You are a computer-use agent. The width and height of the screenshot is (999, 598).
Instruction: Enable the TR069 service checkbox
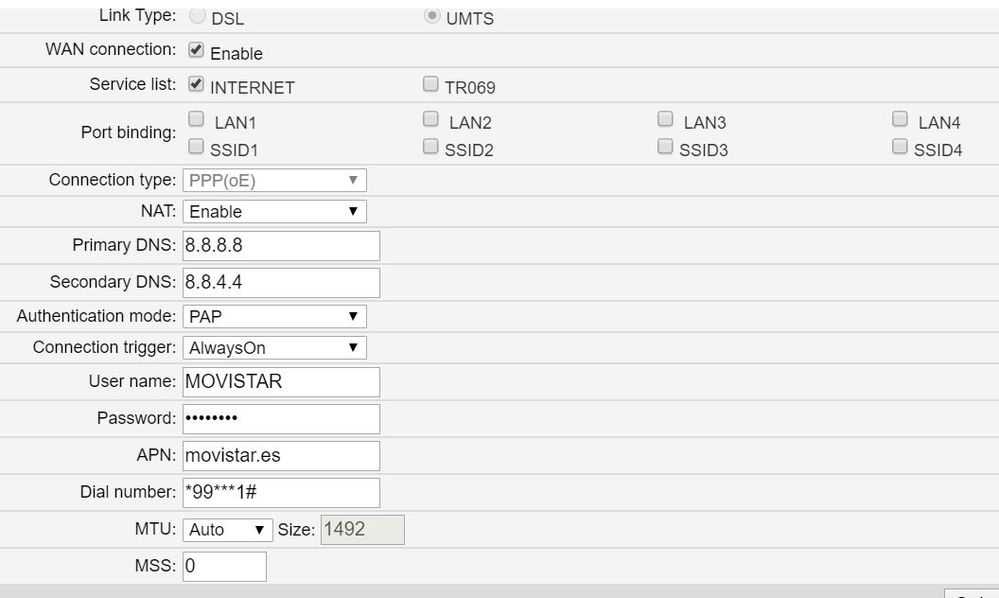[430, 83]
